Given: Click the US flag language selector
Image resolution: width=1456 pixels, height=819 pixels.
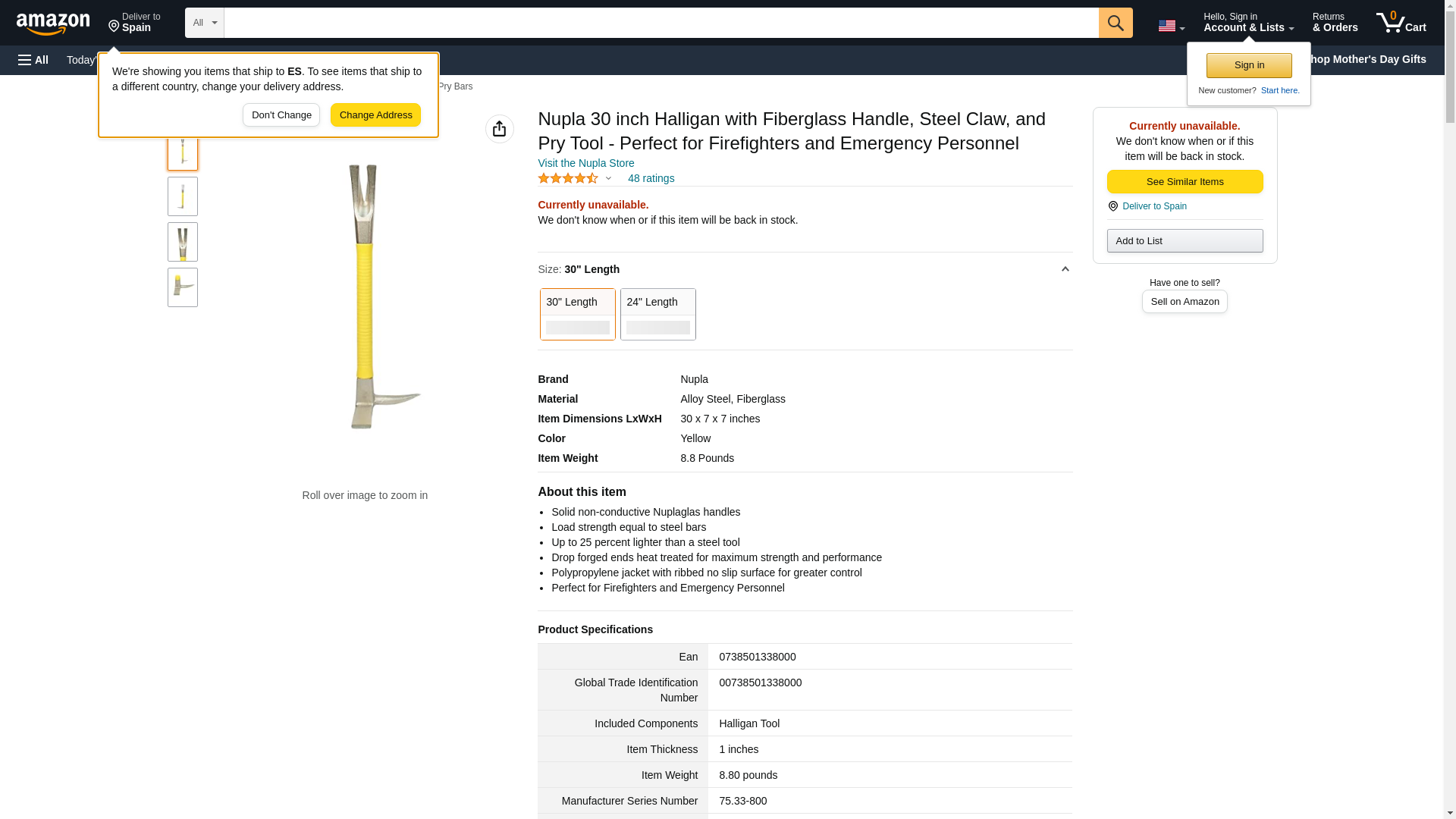Looking at the screenshot, I should (1170, 27).
